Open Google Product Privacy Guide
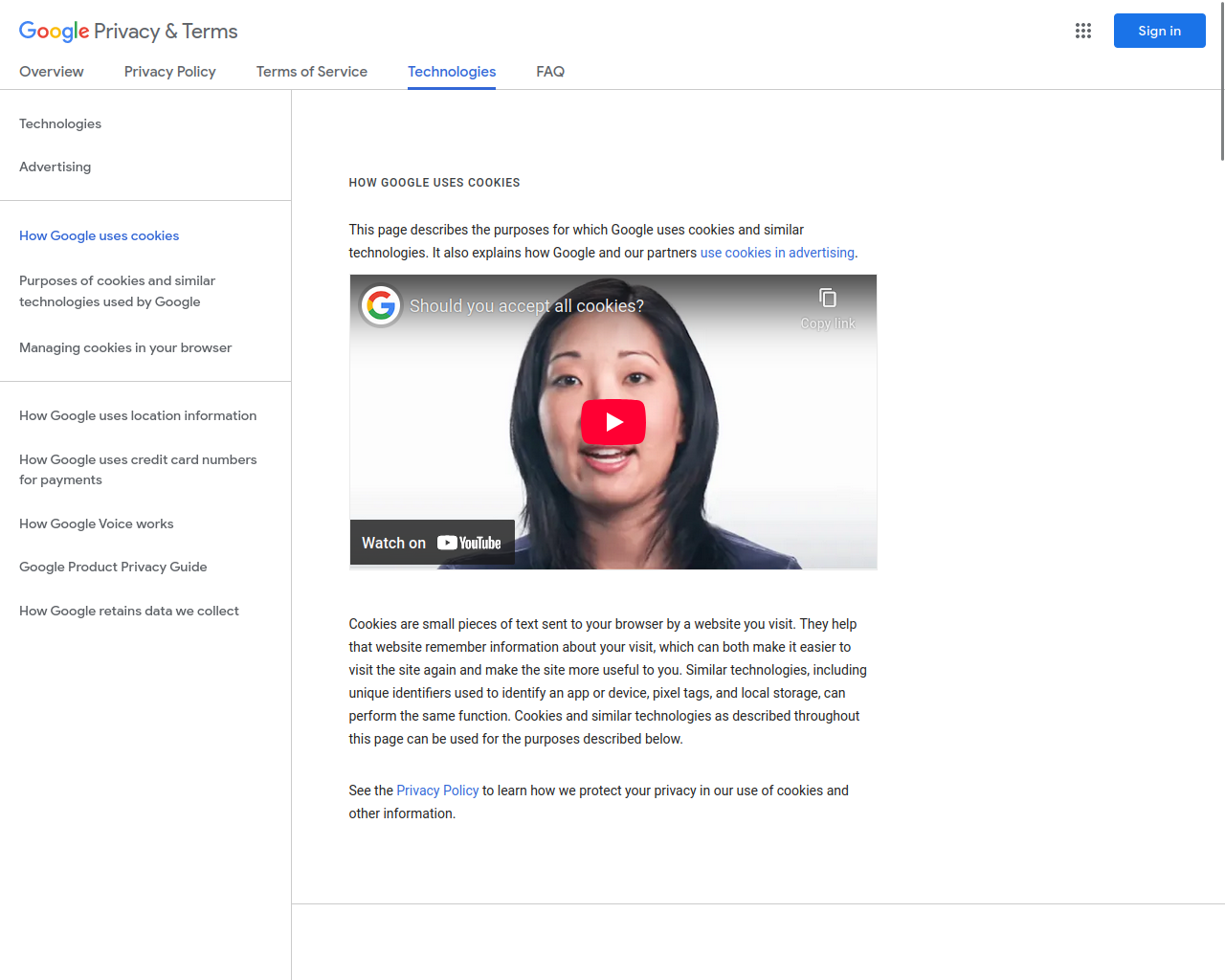This screenshot has height=980, width=1225. 113,567
